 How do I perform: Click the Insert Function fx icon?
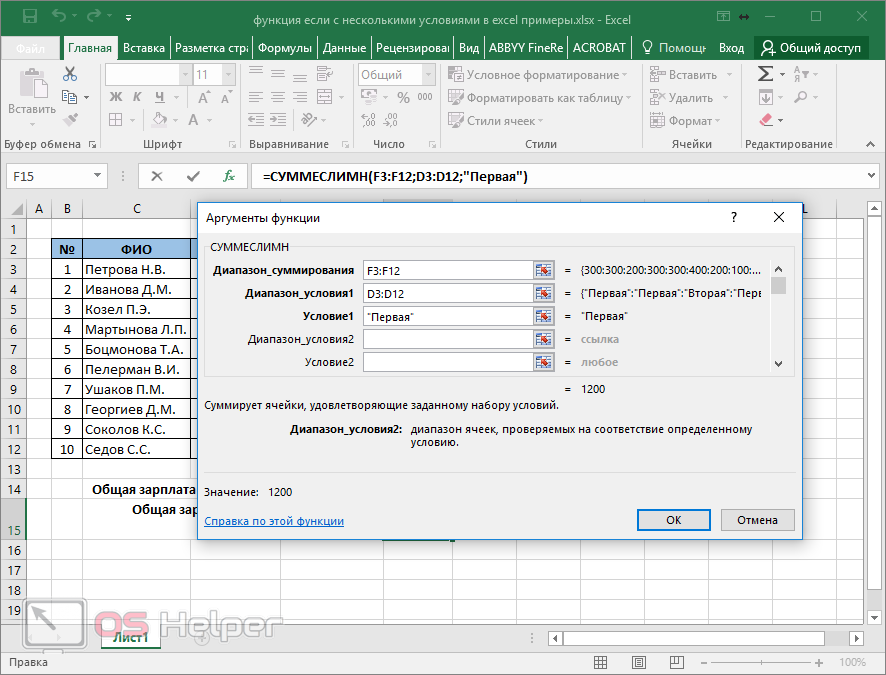pyautogui.click(x=229, y=176)
